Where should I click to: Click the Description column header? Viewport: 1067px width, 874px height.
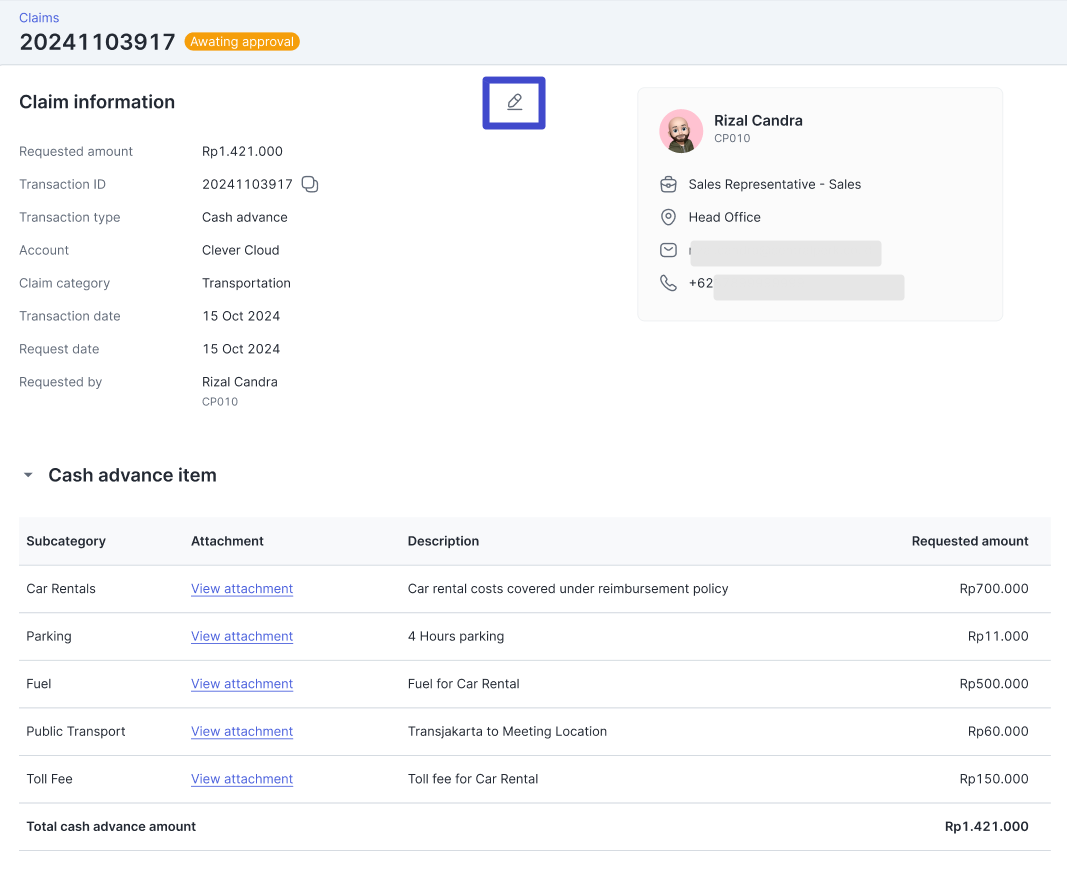coord(443,541)
